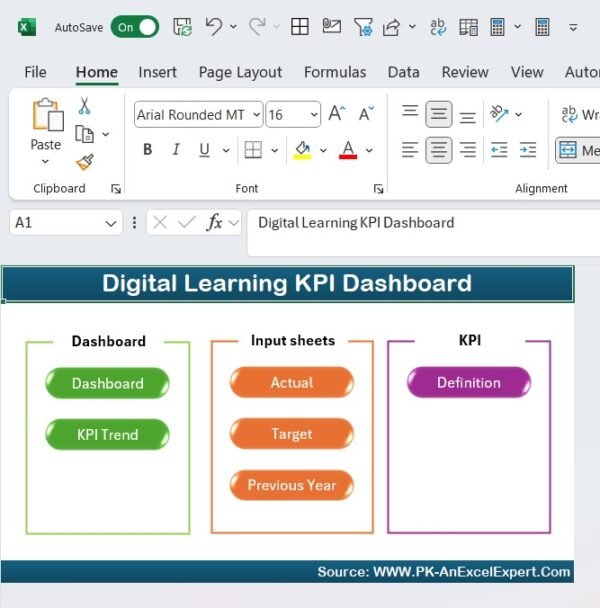600x608 pixels.
Task: Open the dropdown next to the first calculator icon
Action: click(517, 26)
